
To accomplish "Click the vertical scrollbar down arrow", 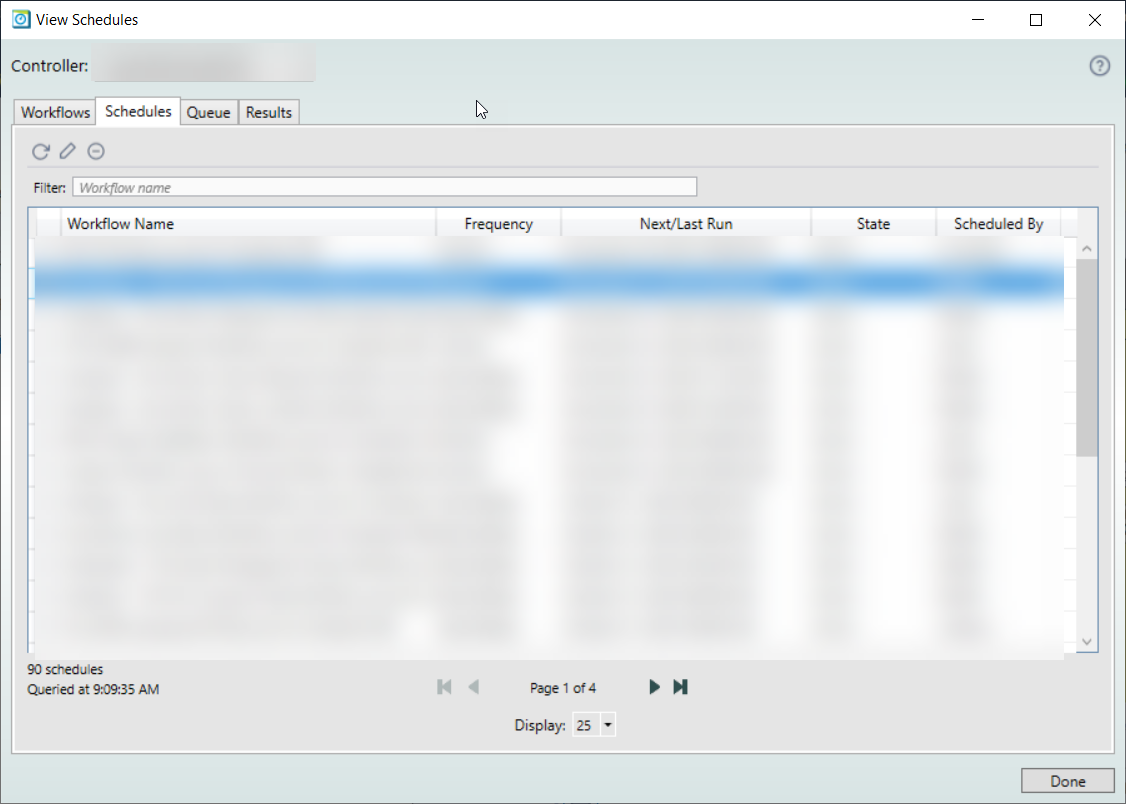I will (1086, 641).
